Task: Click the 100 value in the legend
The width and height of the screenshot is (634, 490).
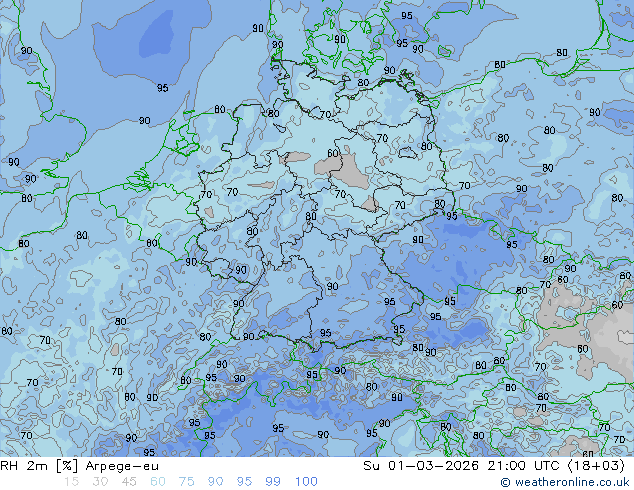Action: click(306, 482)
